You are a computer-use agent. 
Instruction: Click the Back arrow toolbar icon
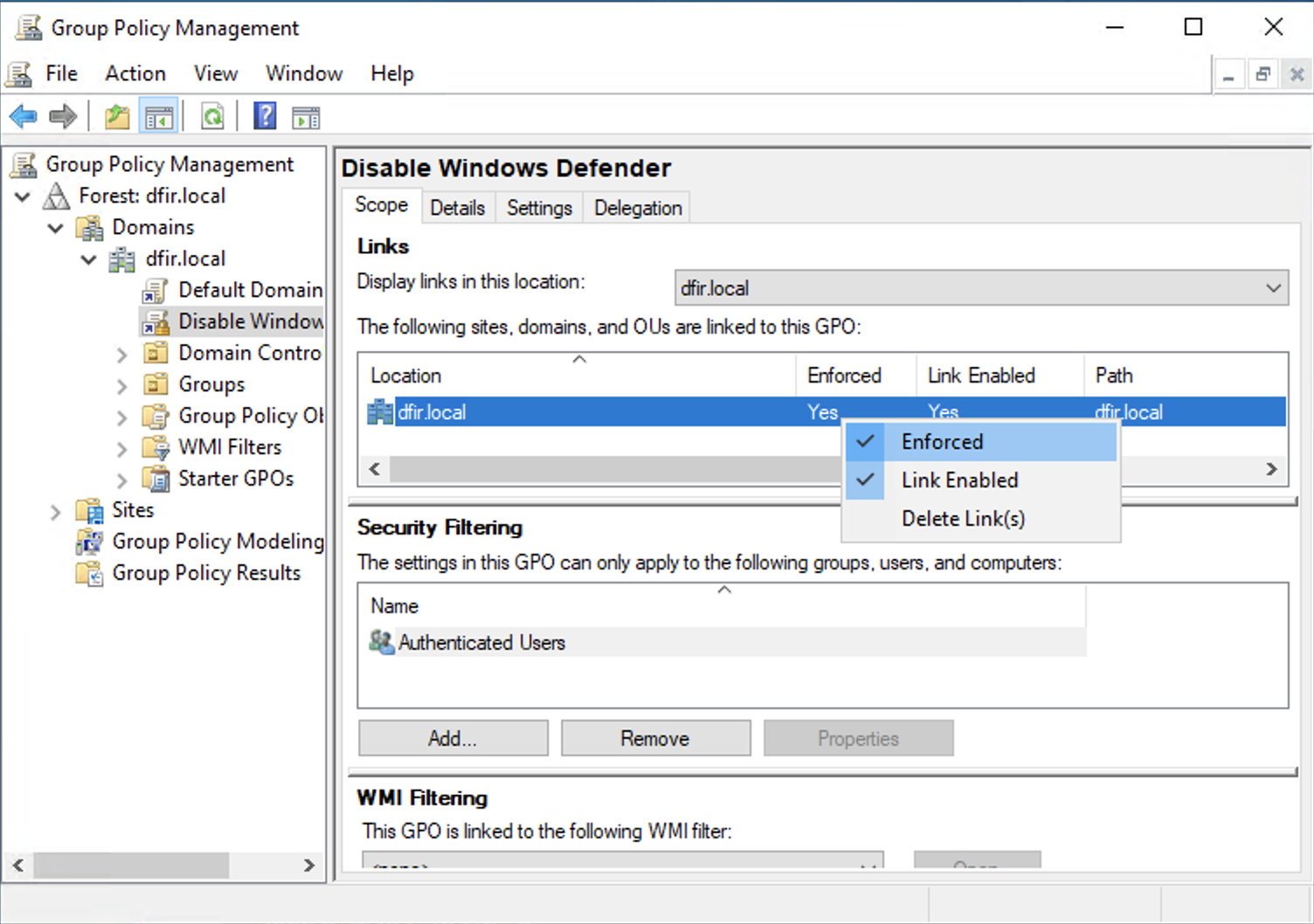[23, 116]
